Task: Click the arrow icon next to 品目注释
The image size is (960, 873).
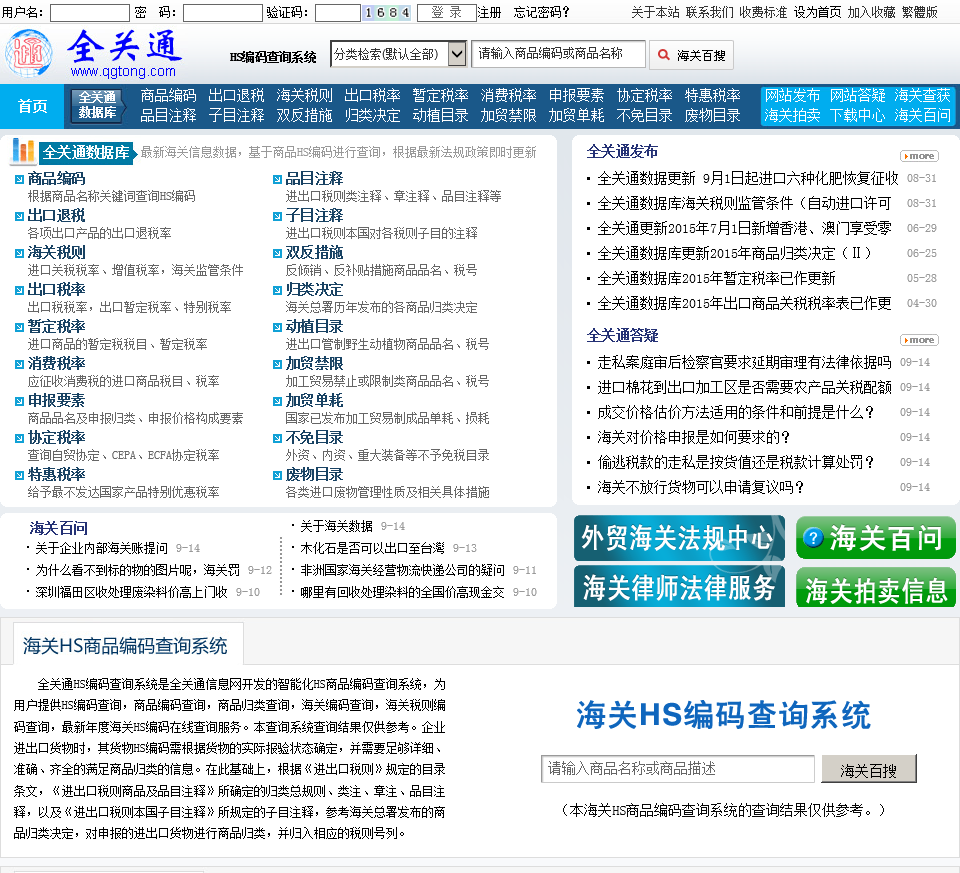Action: click(277, 179)
